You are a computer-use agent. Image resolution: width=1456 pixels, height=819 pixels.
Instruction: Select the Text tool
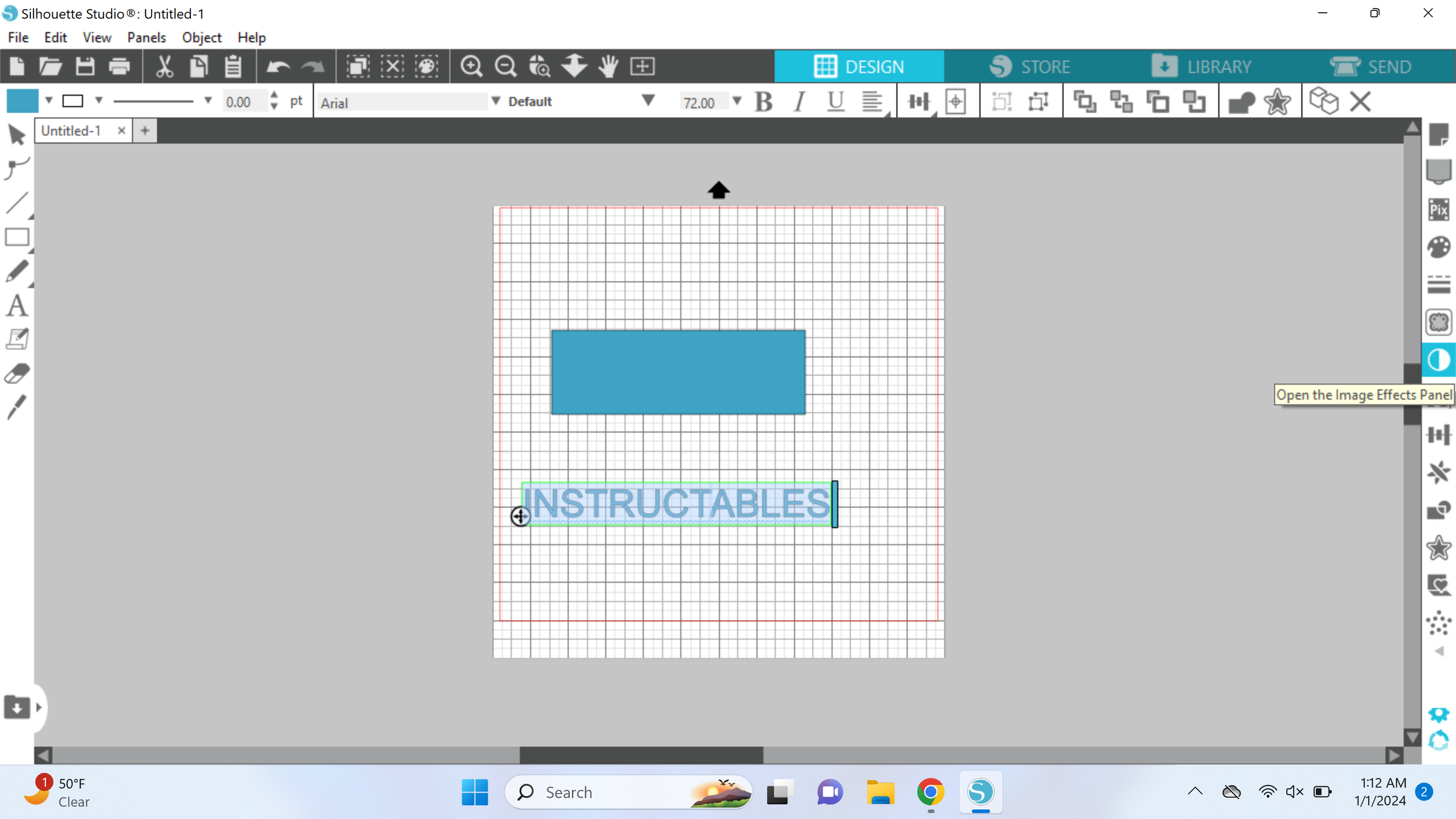[x=17, y=305]
